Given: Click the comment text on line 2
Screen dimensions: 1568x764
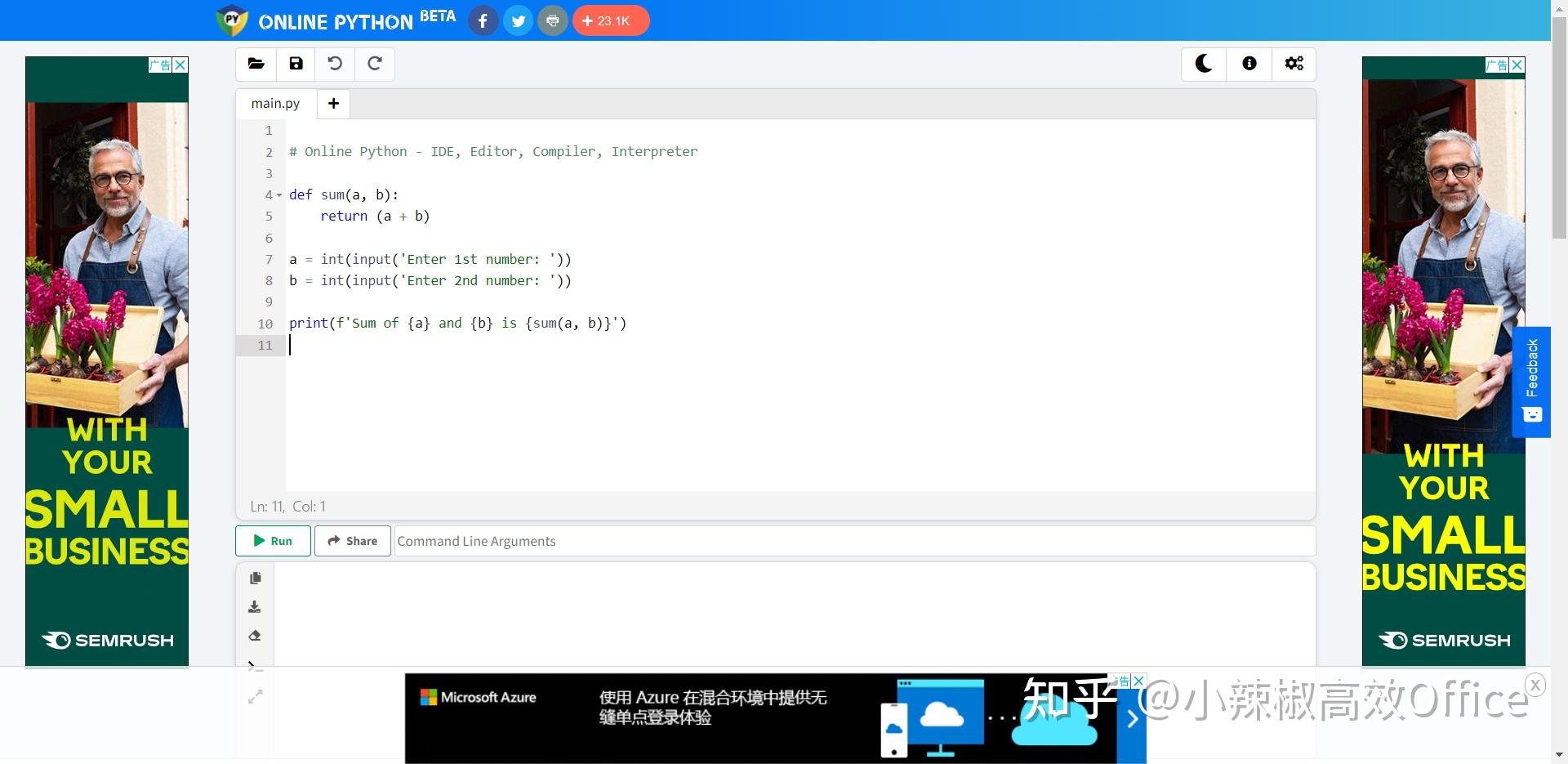Looking at the screenshot, I should tap(493, 152).
